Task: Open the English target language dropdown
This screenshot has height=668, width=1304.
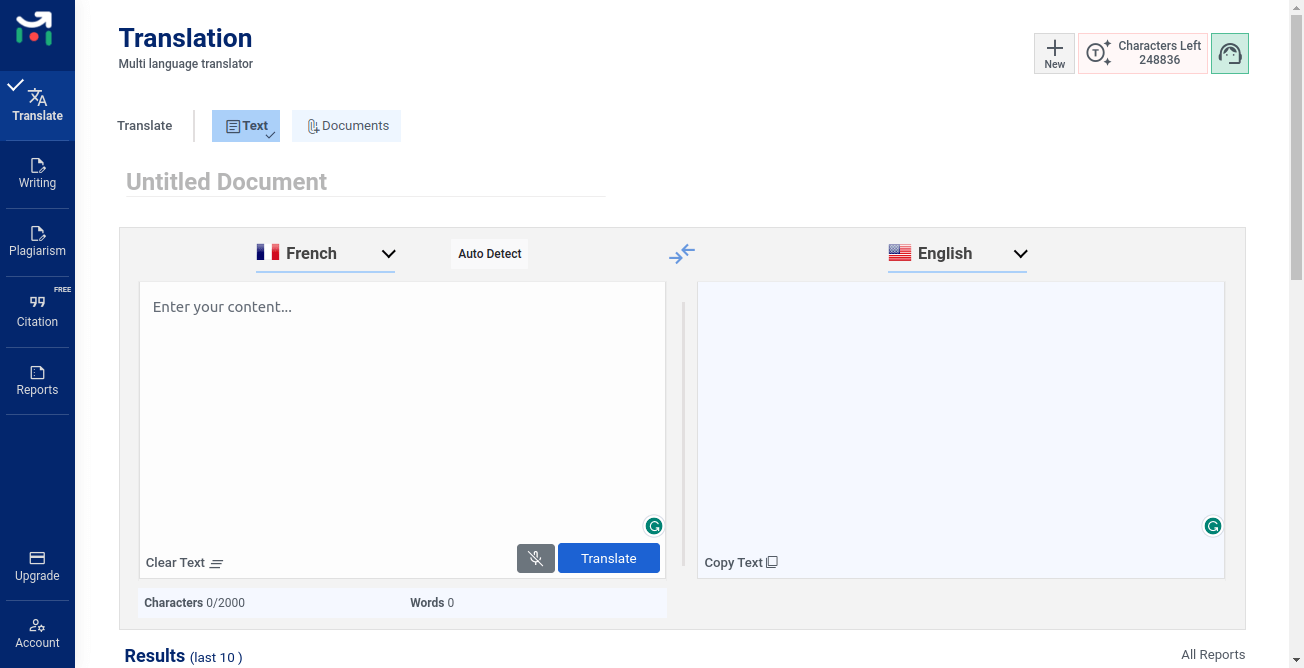Action: [x=1020, y=254]
